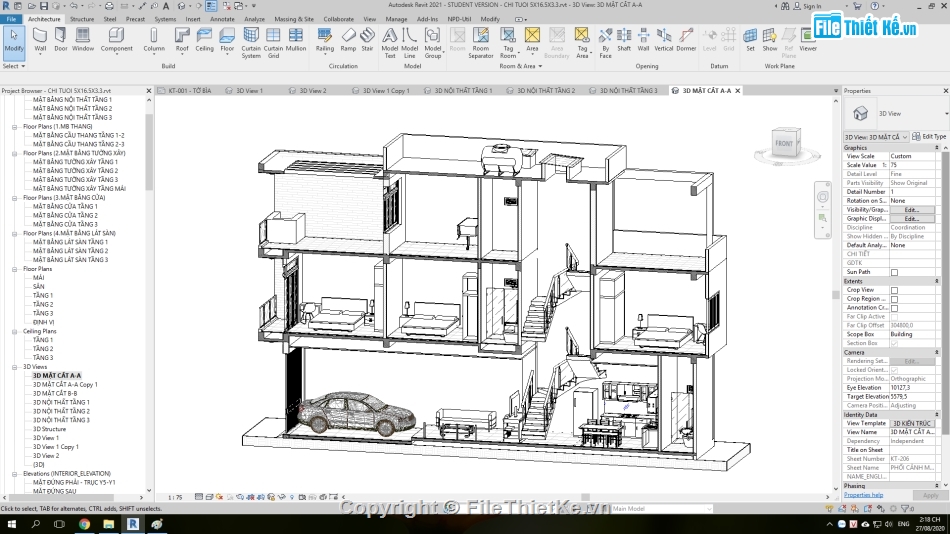Open the 3D MẶT CẮT B-B view
This screenshot has width=950, height=534.
pos(55,393)
